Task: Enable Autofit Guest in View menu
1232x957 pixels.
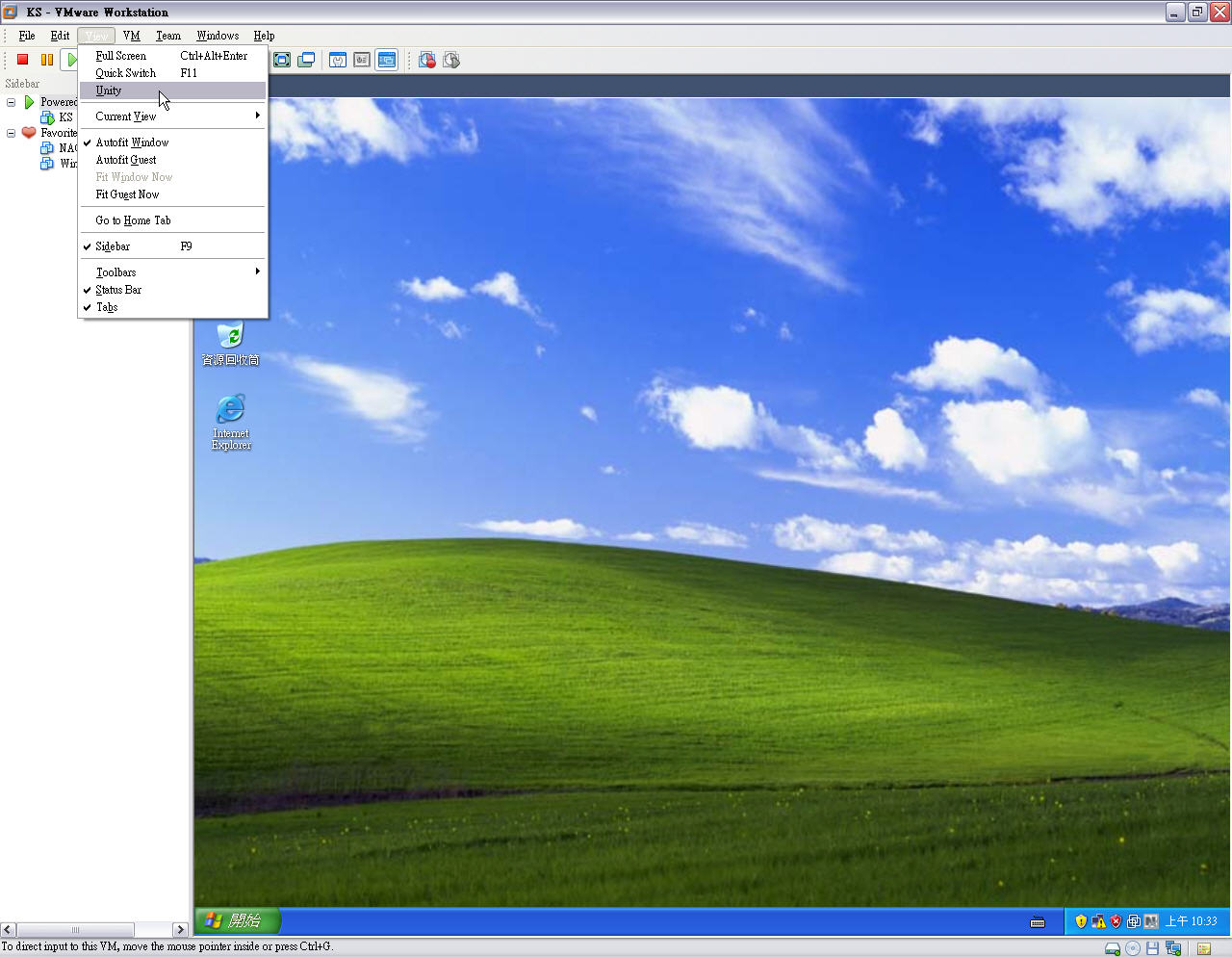Action: (171, 160)
